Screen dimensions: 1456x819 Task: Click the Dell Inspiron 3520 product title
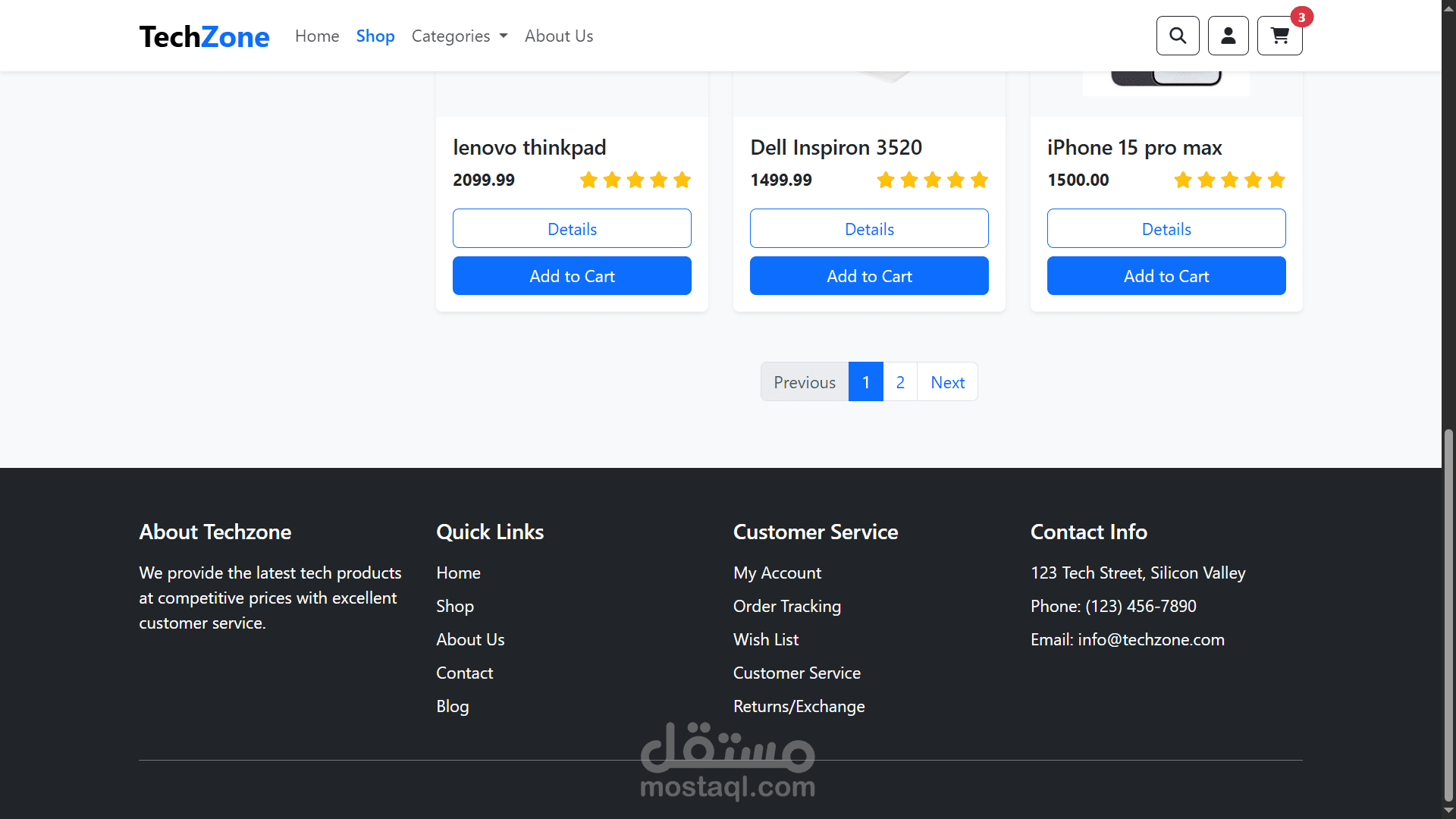[x=836, y=147]
